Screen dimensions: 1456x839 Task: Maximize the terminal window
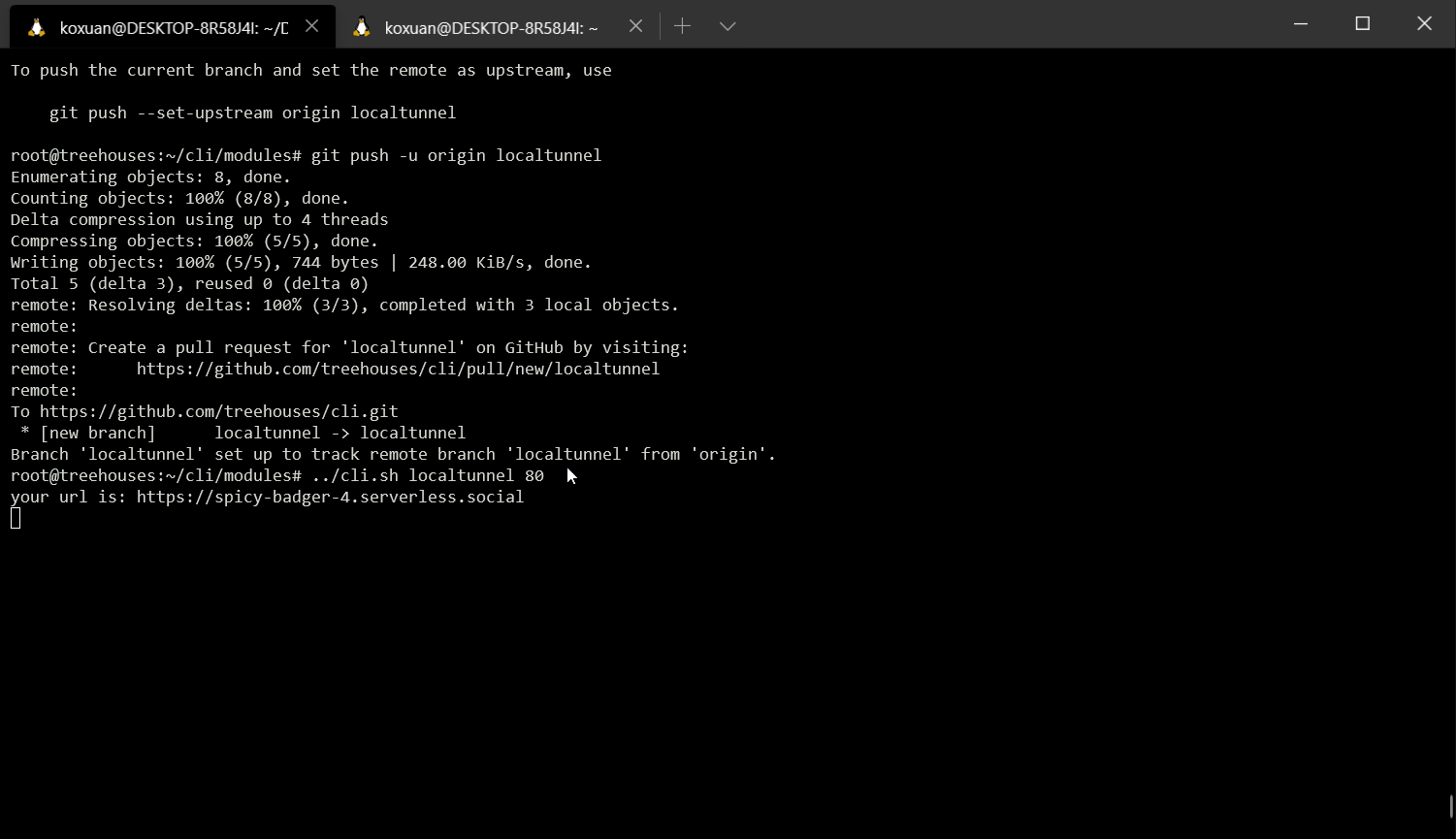(1362, 23)
